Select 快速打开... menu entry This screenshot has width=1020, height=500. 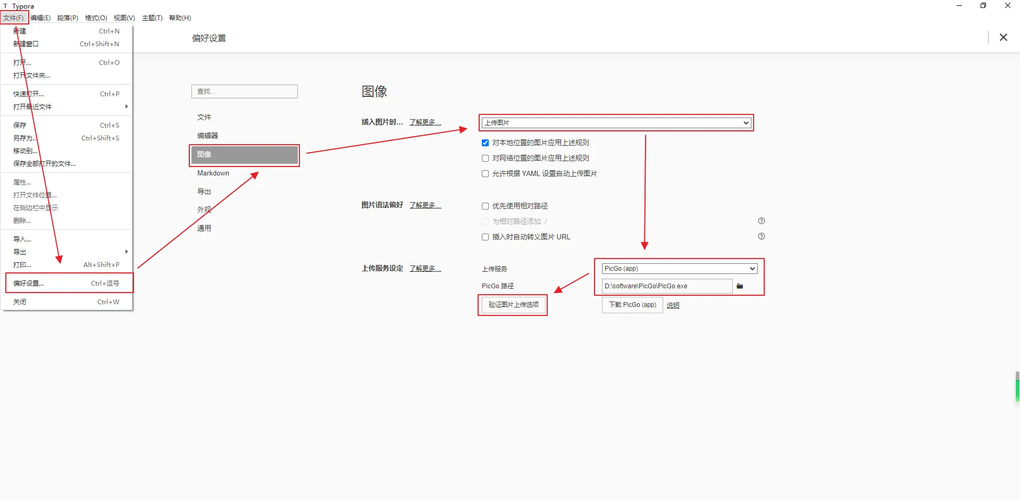pos(67,94)
